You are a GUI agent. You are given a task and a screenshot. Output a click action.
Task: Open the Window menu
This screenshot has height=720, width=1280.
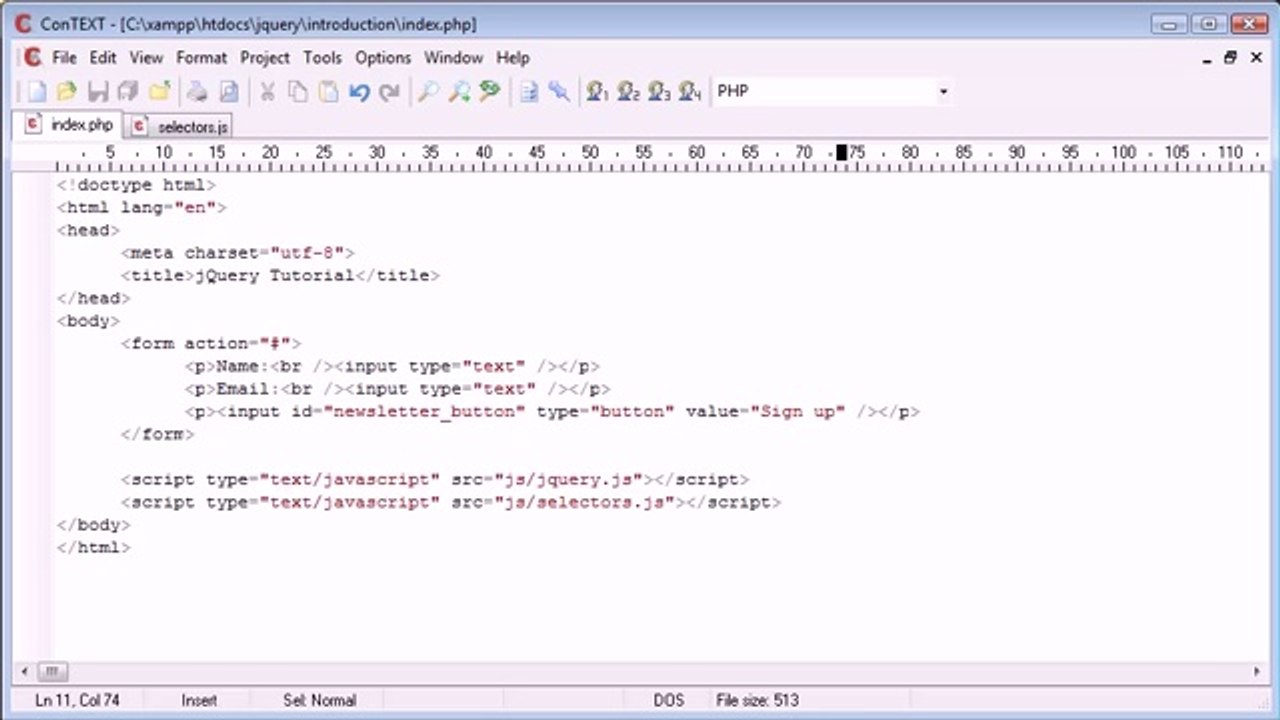(x=453, y=58)
